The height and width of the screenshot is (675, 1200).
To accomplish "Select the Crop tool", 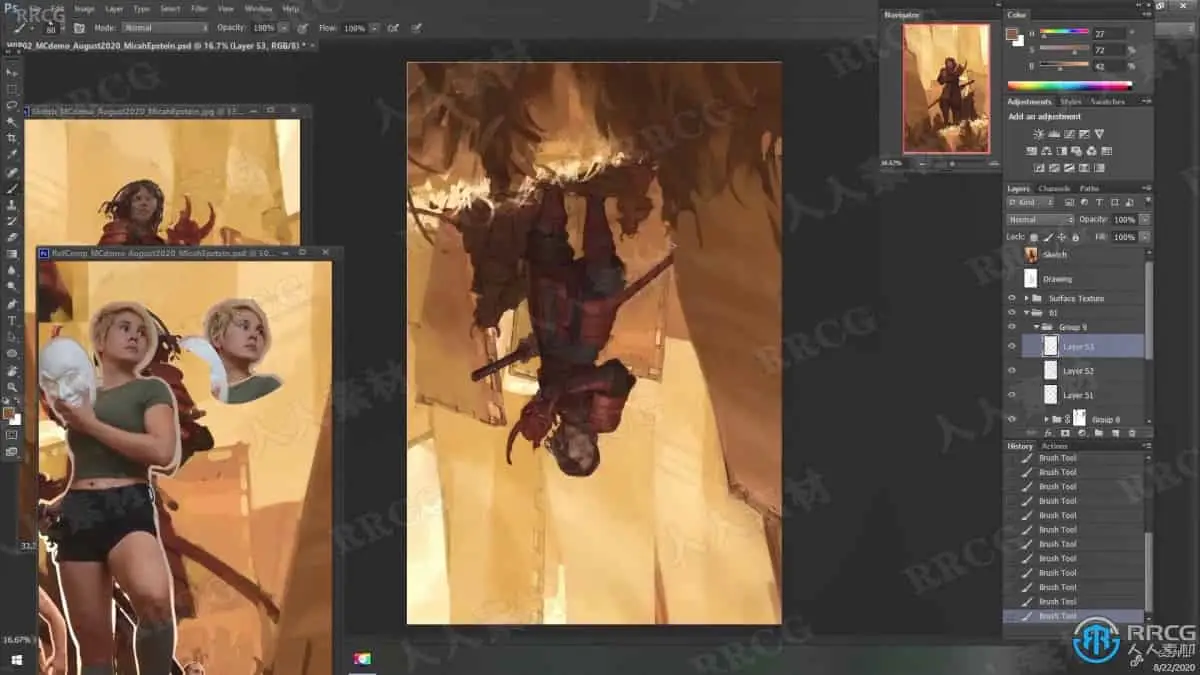I will 12,138.
